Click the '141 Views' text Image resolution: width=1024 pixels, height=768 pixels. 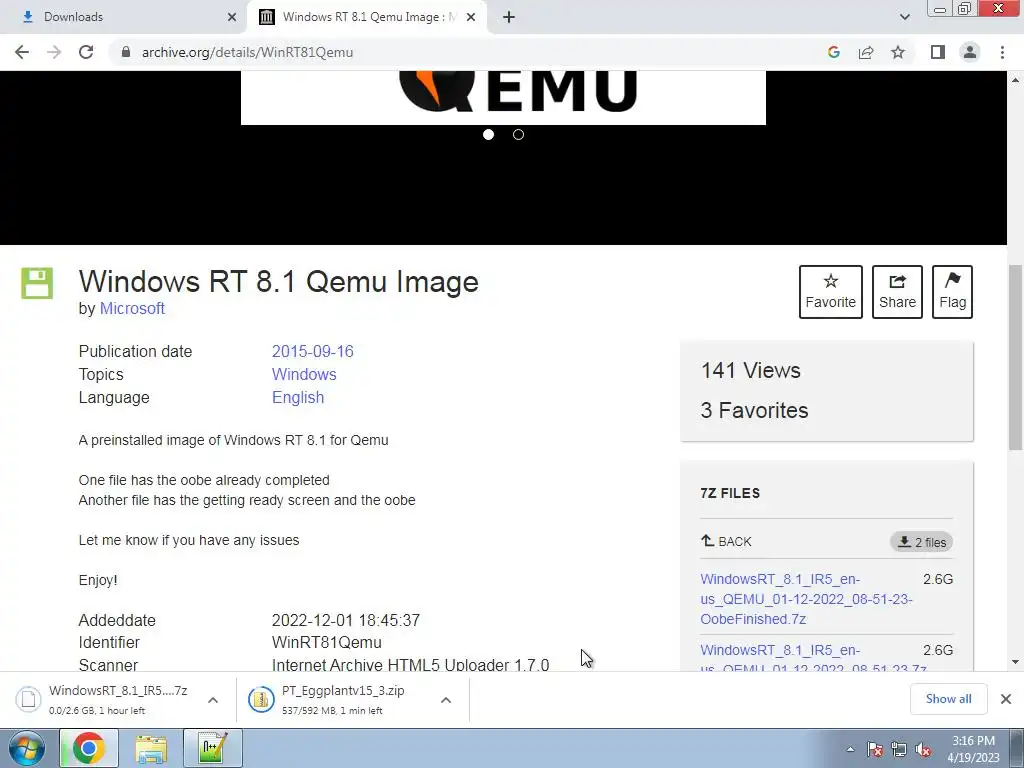point(750,370)
